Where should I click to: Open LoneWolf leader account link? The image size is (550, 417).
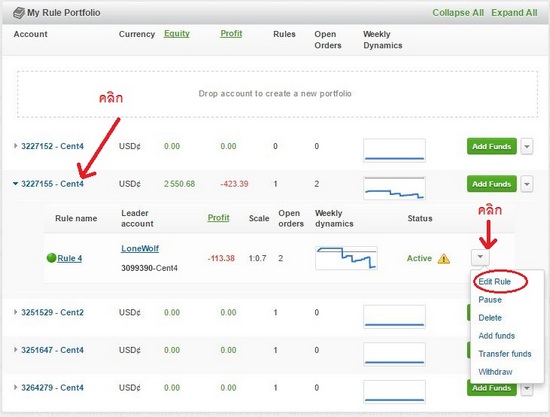coord(140,249)
